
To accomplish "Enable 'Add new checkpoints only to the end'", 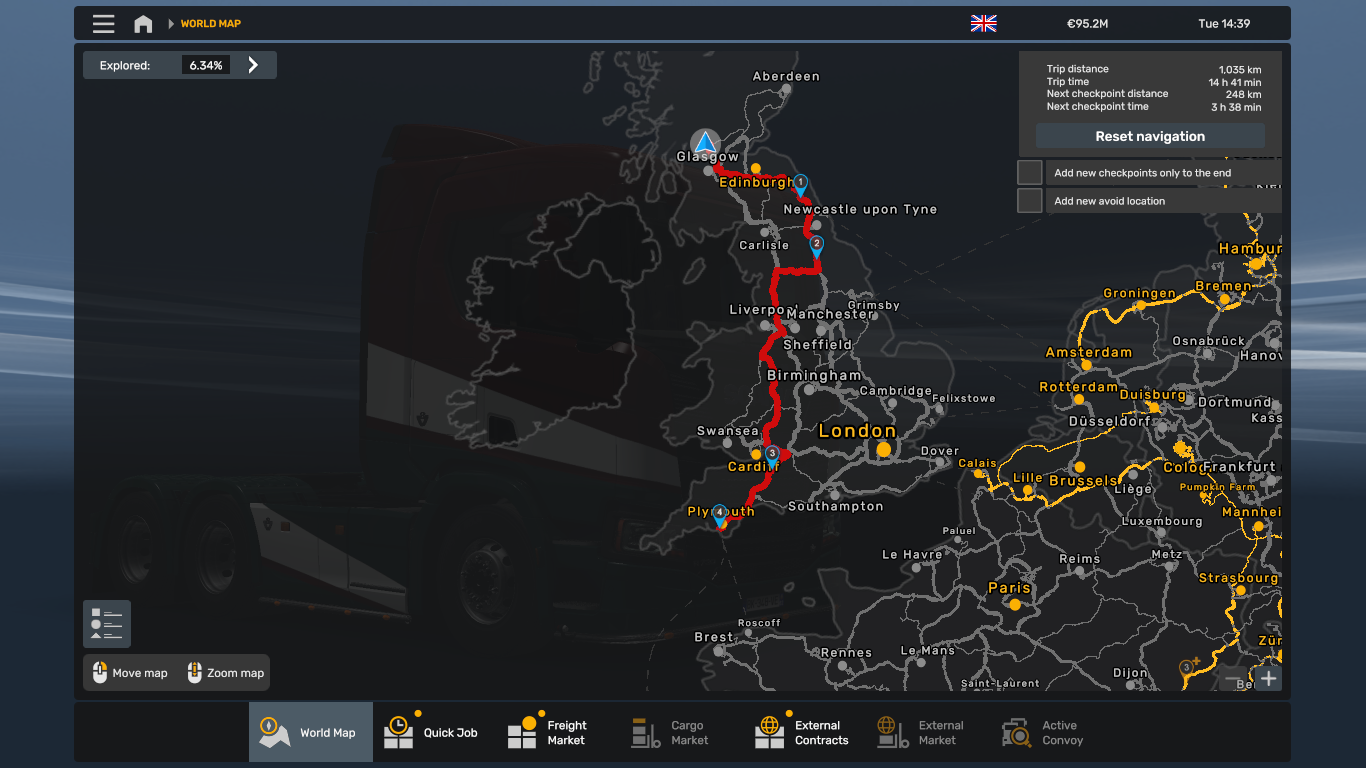I will (x=1030, y=173).
